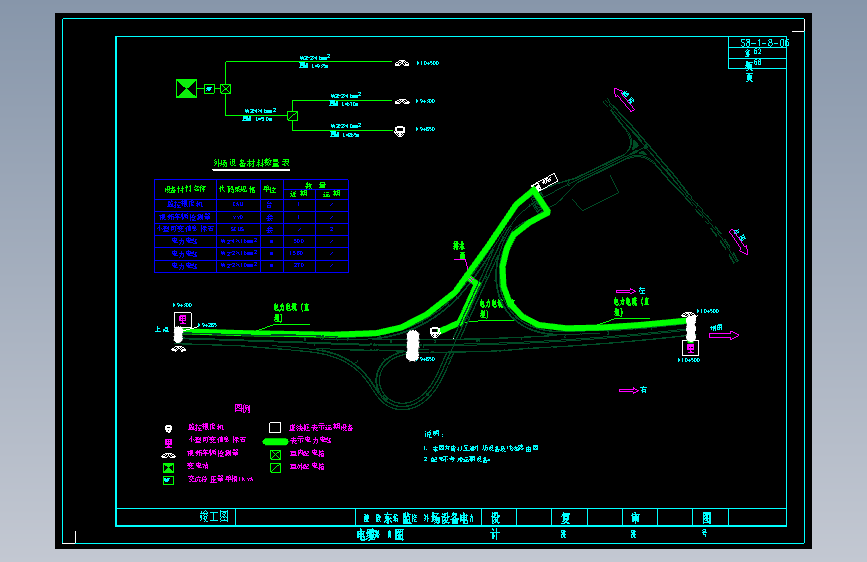
Task: Click the K10+500 label in the schematic
Action: point(427,63)
